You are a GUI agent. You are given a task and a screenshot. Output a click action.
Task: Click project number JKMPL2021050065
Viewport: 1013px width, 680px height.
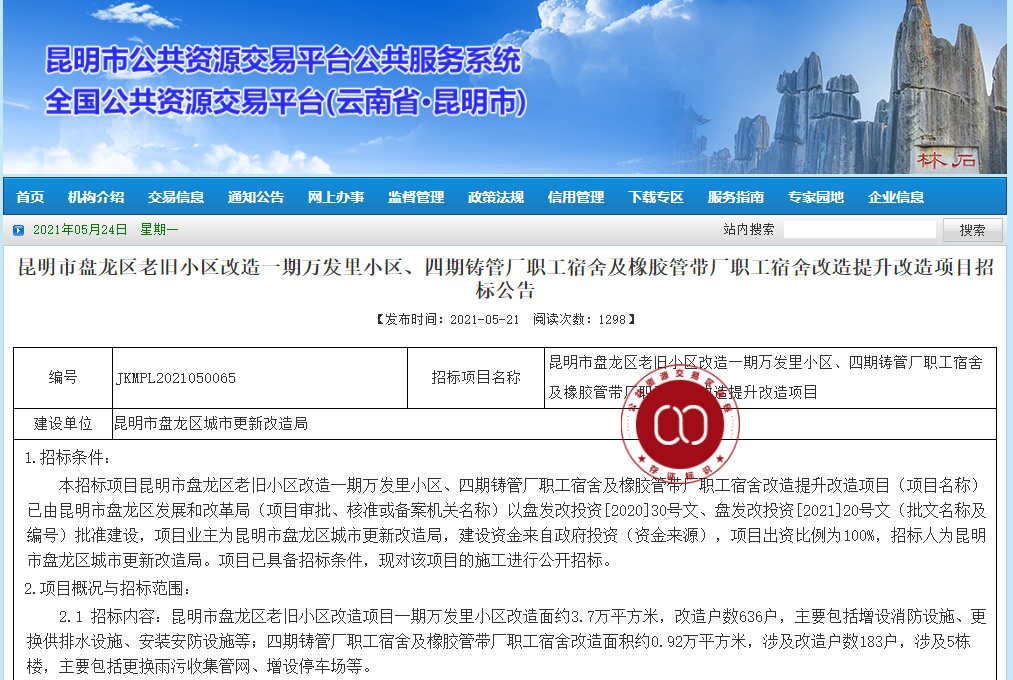click(x=176, y=378)
